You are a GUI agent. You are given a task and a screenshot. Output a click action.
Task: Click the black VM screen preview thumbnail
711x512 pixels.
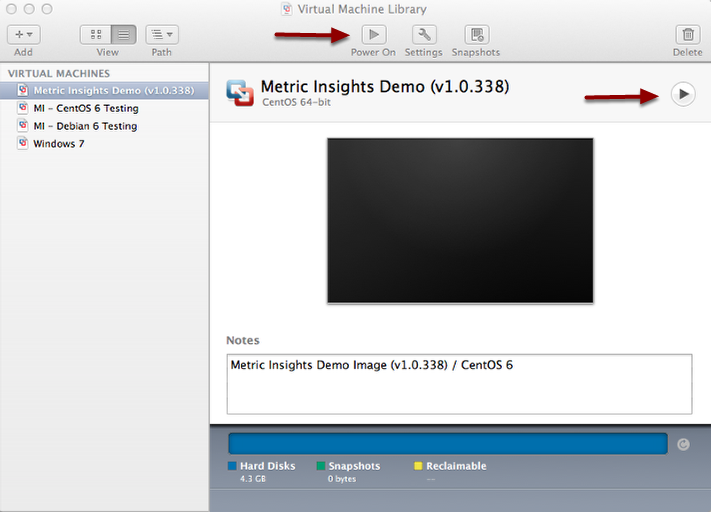coord(460,221)
